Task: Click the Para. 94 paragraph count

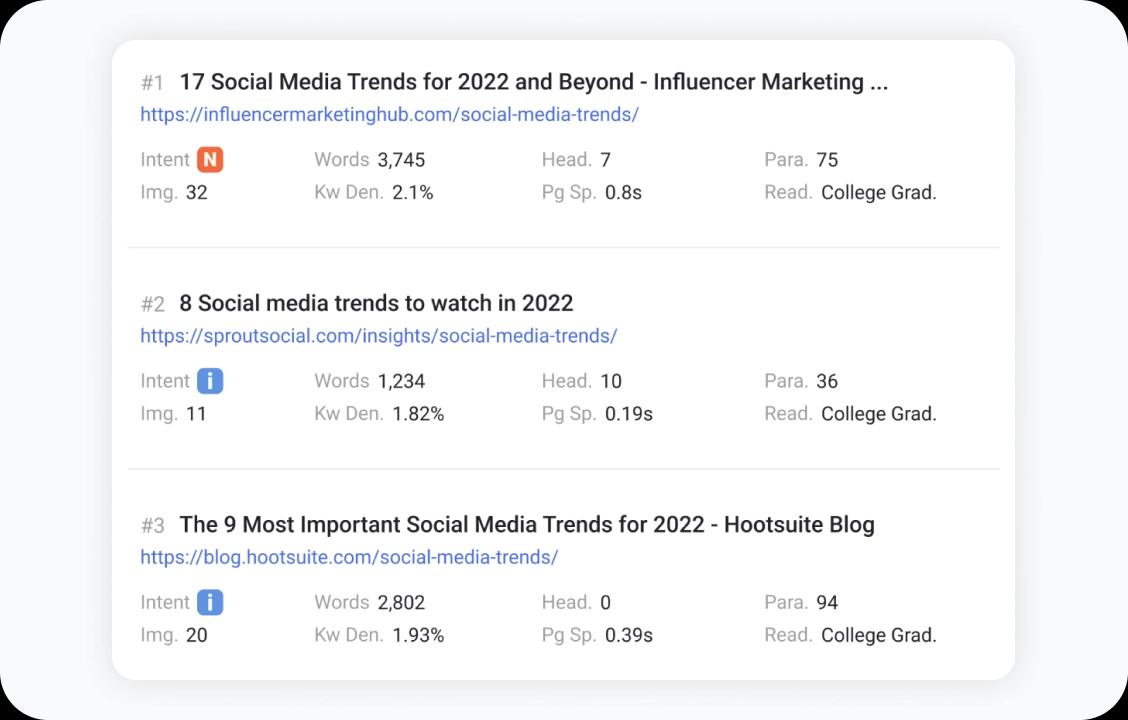Action: [826, 602]
